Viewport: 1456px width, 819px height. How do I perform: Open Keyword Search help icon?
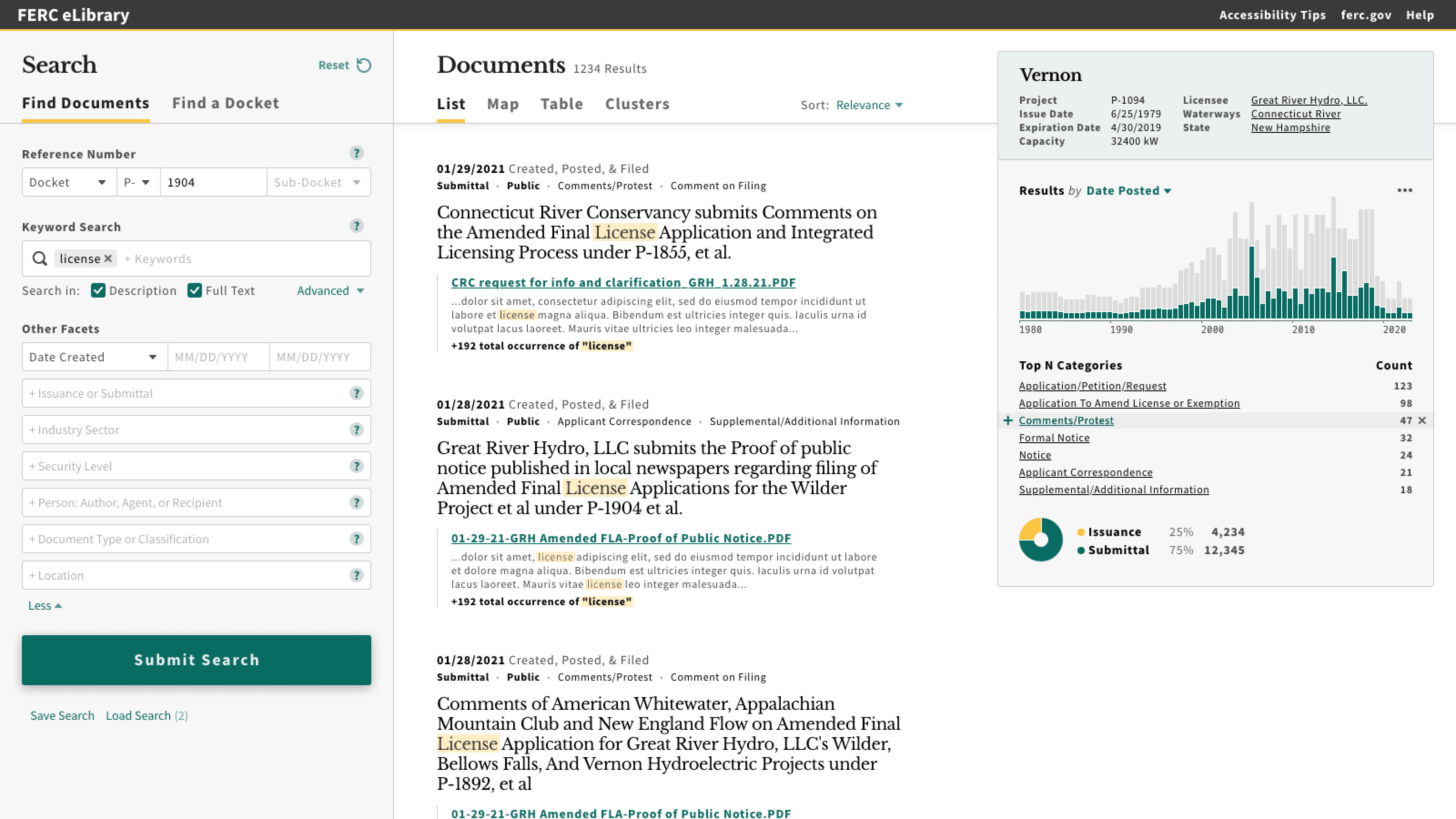356,226
